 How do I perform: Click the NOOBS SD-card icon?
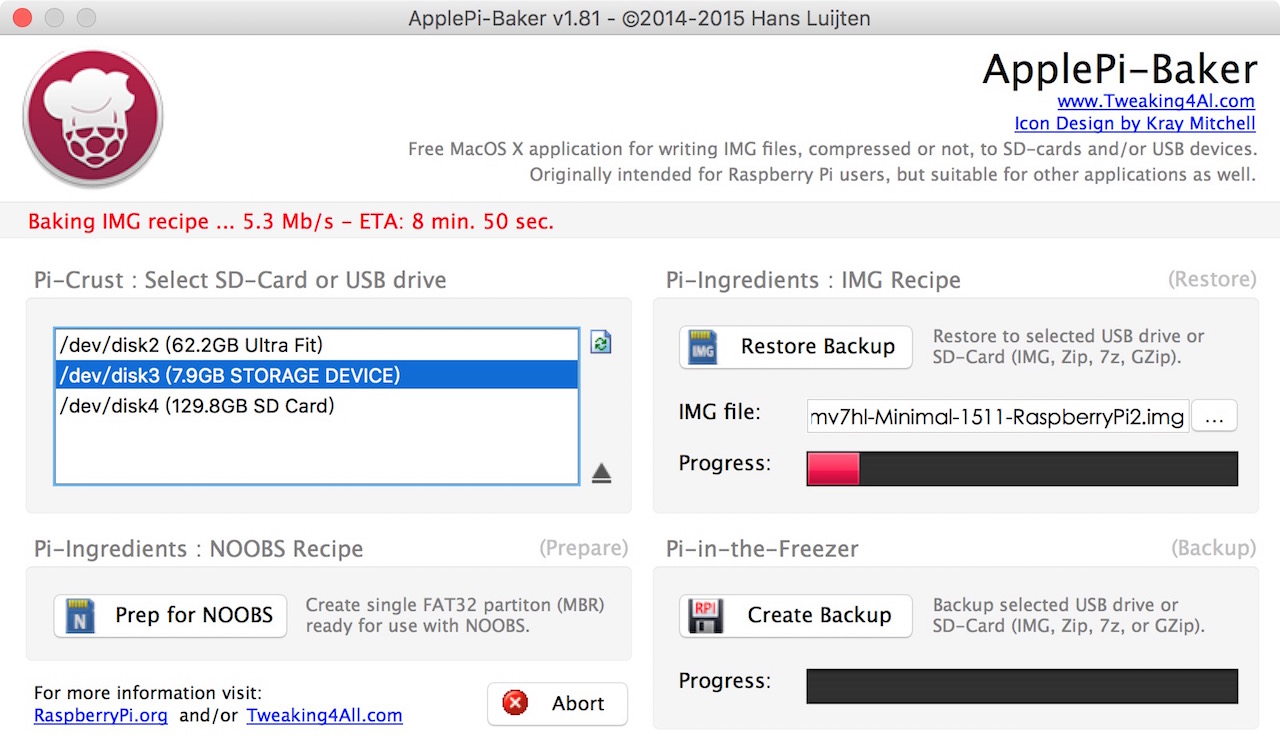tap(80, 616)
